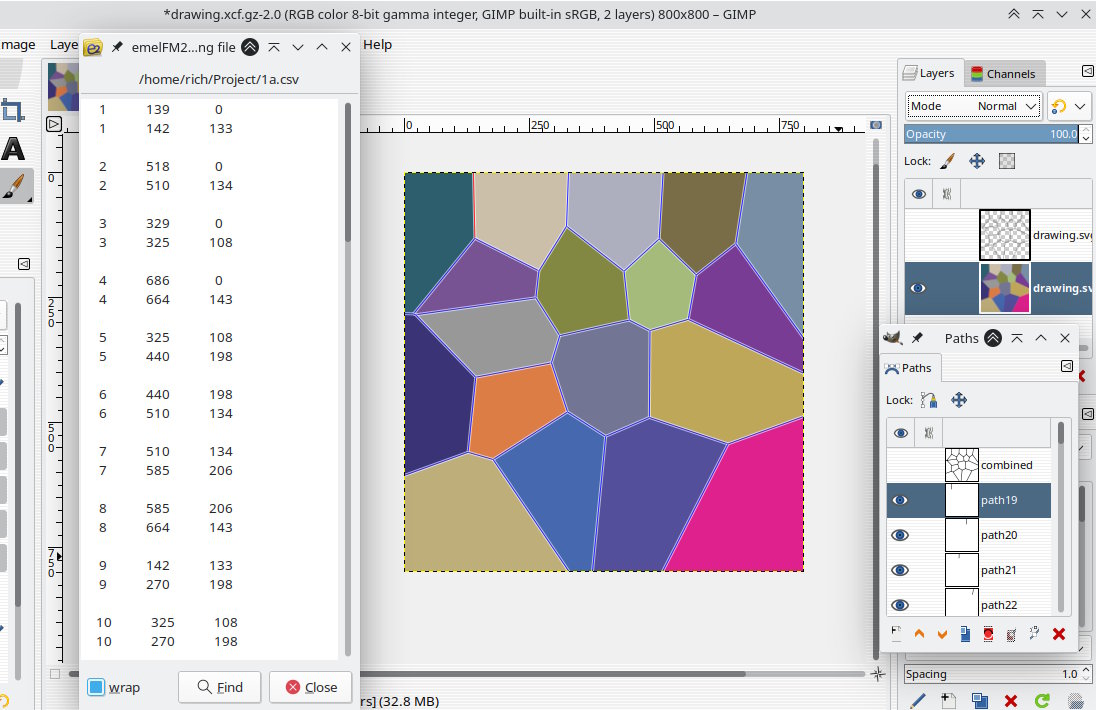Select the Text tool

[13, 149]
